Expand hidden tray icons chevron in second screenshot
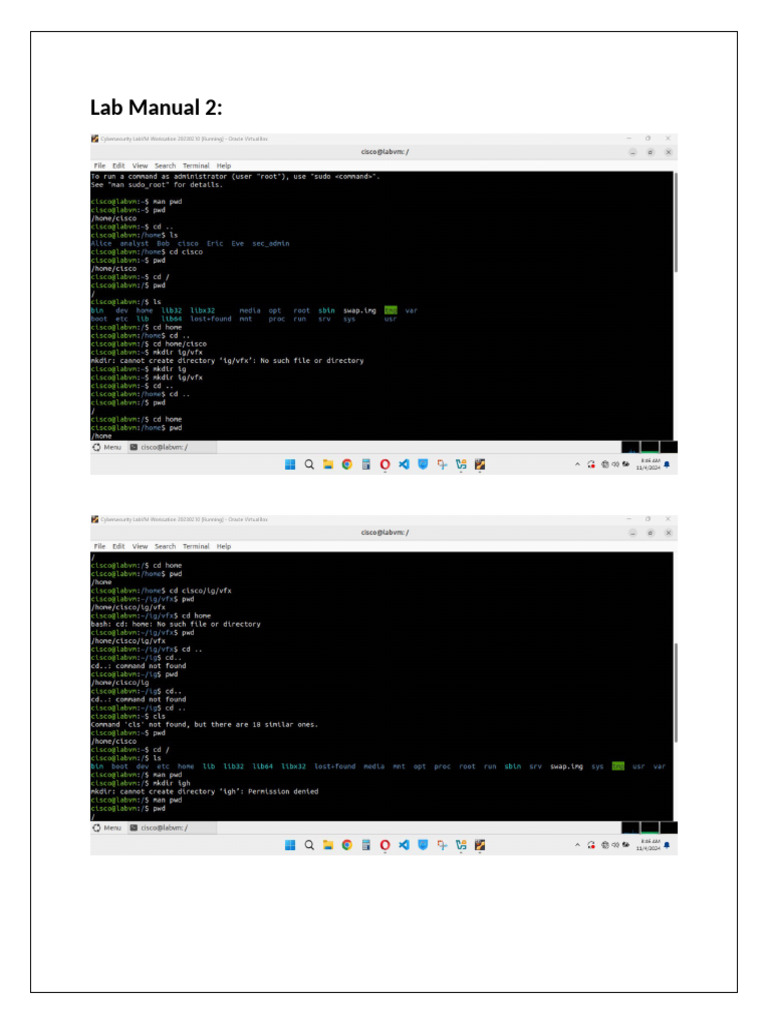This screenshot has height=1024, width=768. tap(577, 845)
